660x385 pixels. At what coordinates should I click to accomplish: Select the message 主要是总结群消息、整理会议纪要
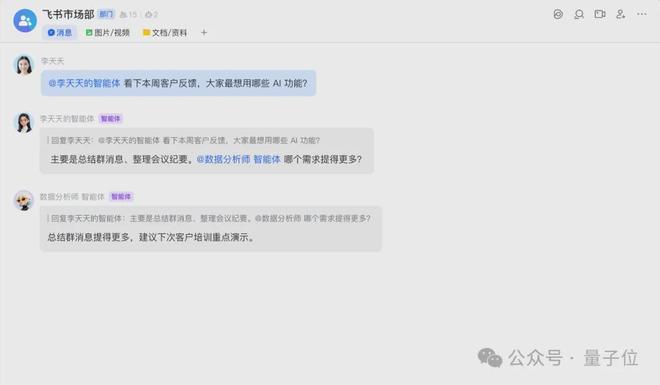pos(207,151)
